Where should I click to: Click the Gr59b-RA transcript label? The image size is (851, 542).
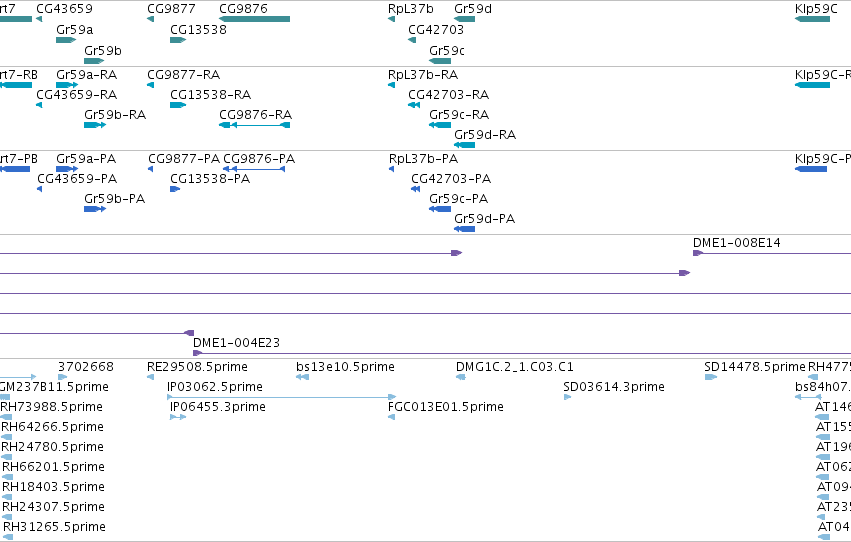point(115,114)
